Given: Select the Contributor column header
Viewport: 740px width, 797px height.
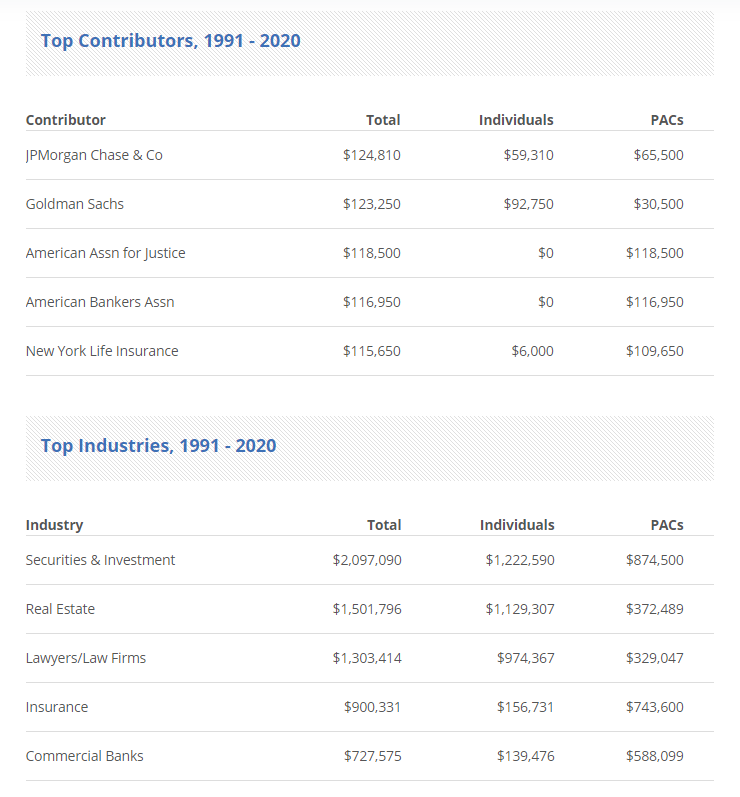Looking at the screenshot, I should point(66,120).
